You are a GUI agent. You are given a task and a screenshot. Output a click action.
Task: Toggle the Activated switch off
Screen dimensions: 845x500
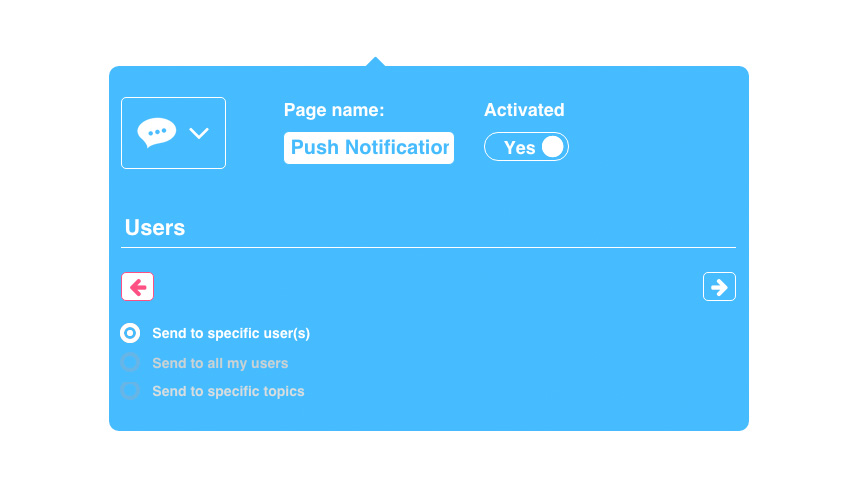[x=526, y=147]
